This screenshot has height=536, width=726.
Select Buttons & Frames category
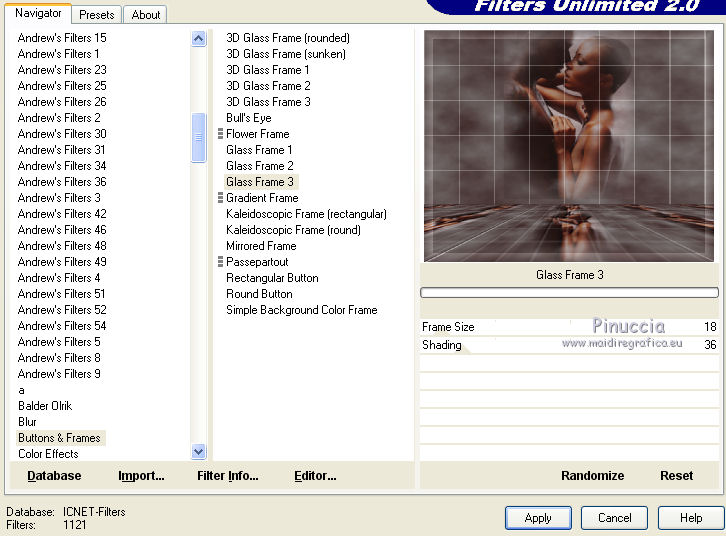tap(59, 437)
